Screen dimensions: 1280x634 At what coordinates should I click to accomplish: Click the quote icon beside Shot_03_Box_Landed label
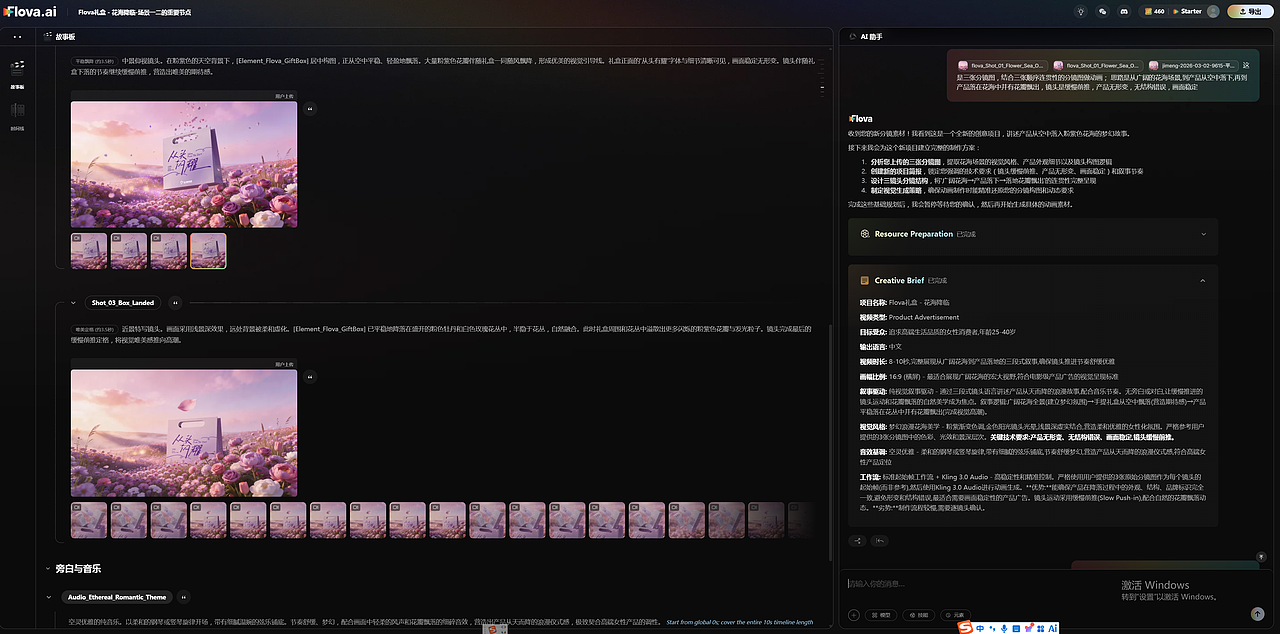click(175, 302)
